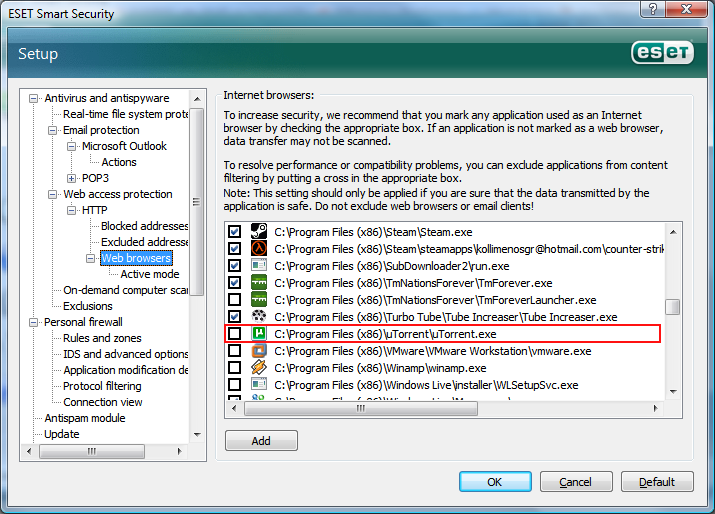Click the Tube Increaser.exe icon
The width and height of the screenshot is (715, 514).
259,317
